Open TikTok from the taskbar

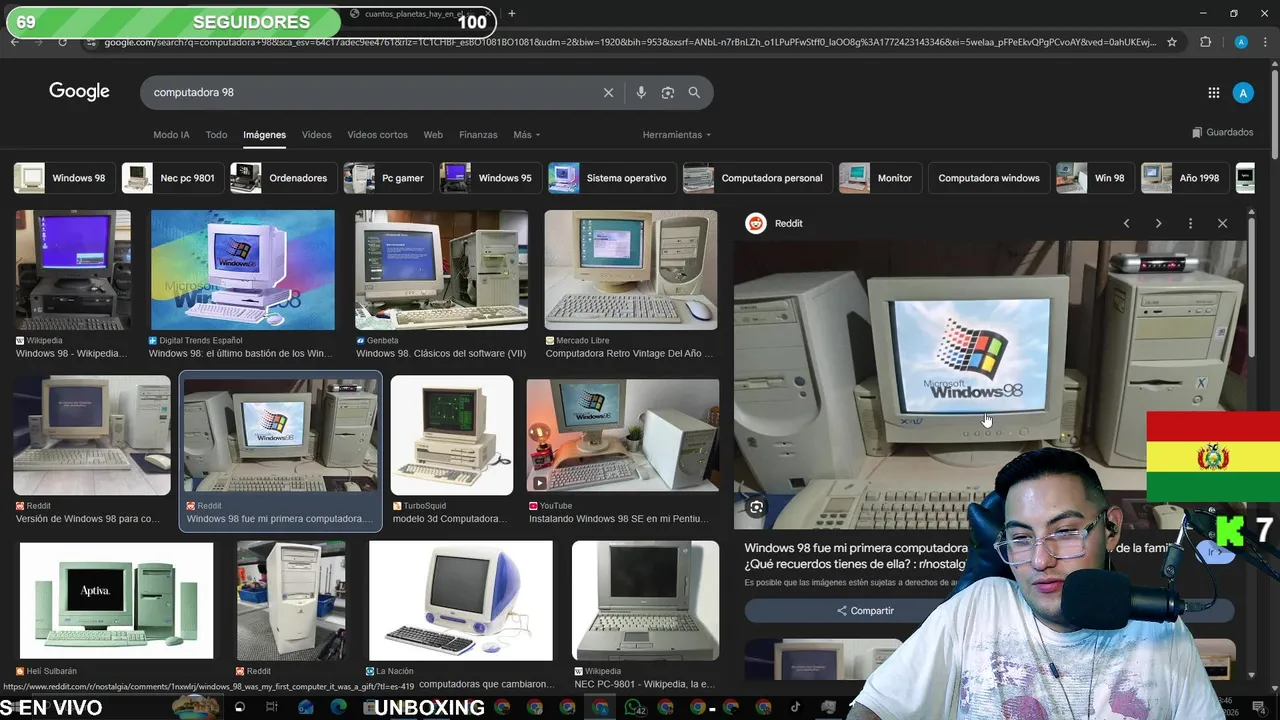click(796, 707)
